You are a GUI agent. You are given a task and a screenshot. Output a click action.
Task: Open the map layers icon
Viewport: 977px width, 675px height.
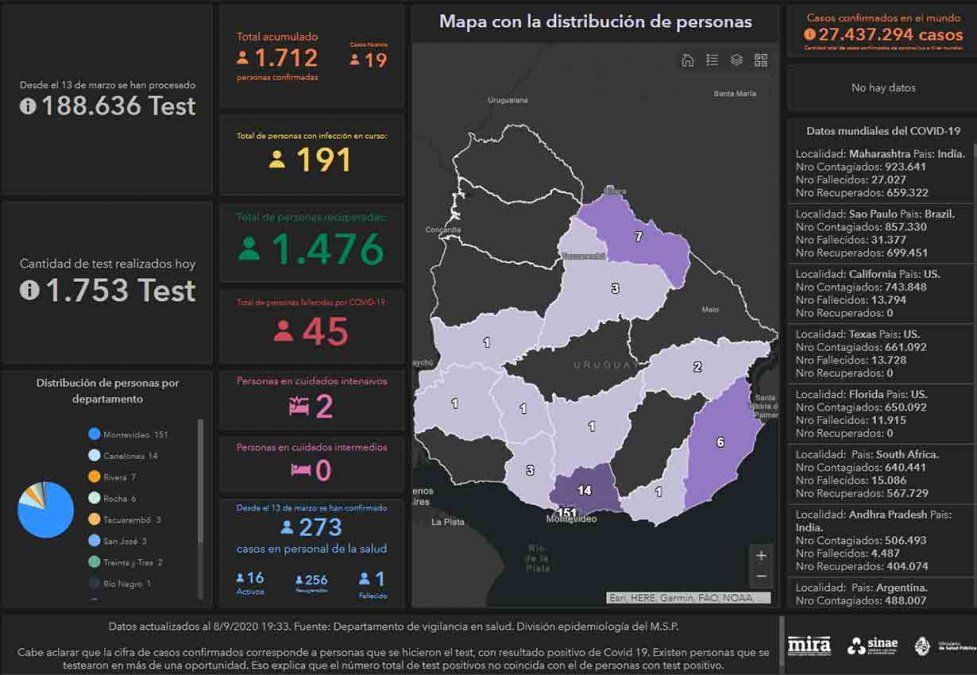[736, 60]
